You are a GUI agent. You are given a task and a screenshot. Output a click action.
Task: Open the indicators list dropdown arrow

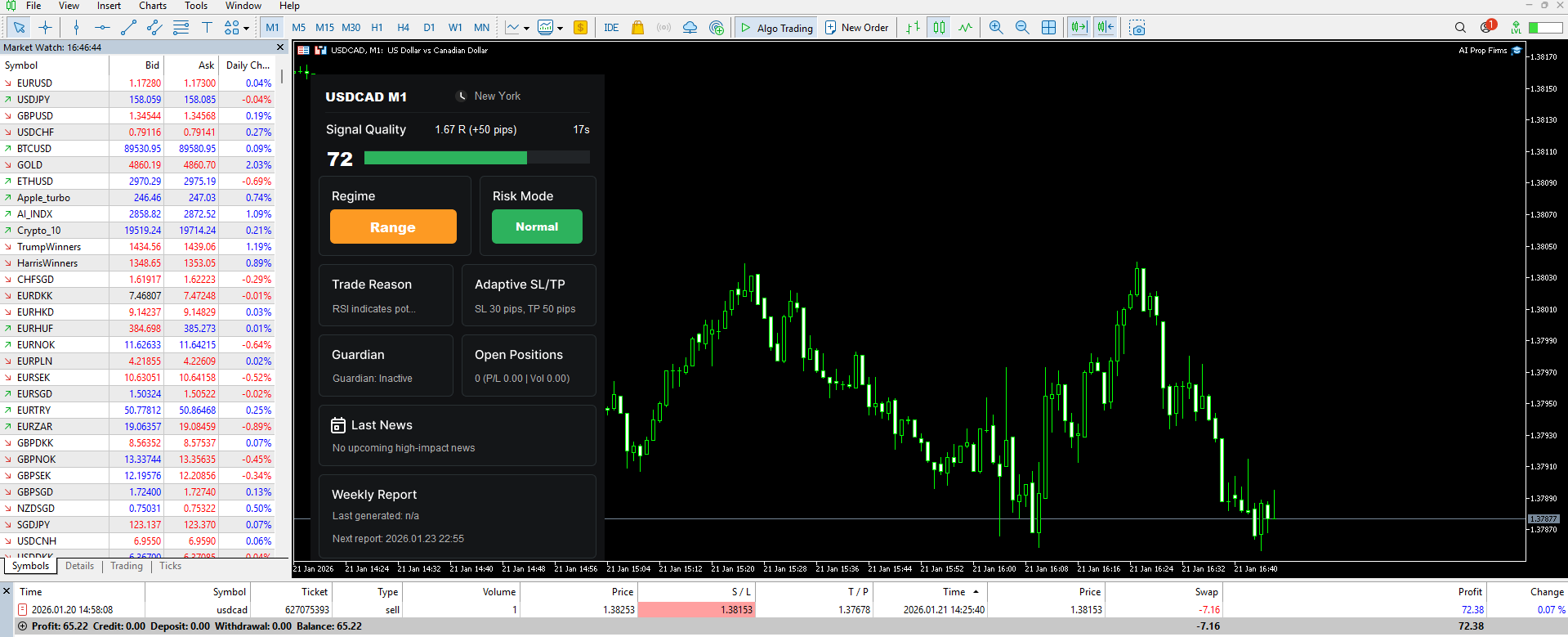pyautogui.click(x=526, y=29)
